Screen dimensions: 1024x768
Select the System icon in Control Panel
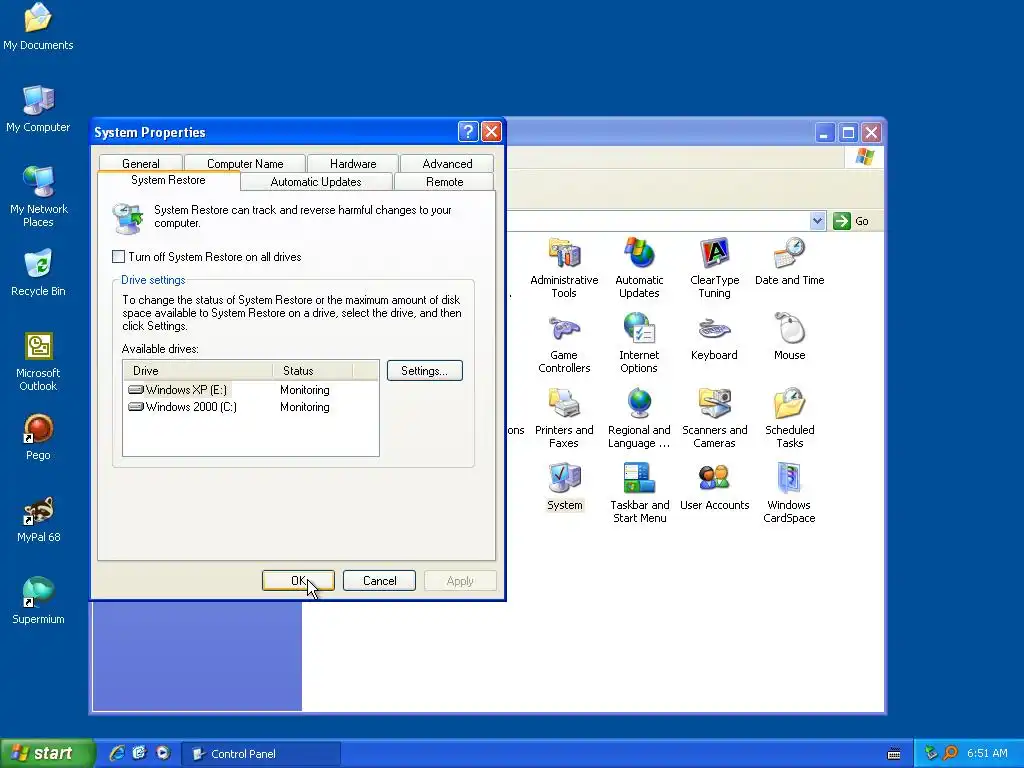coord(564,487)
